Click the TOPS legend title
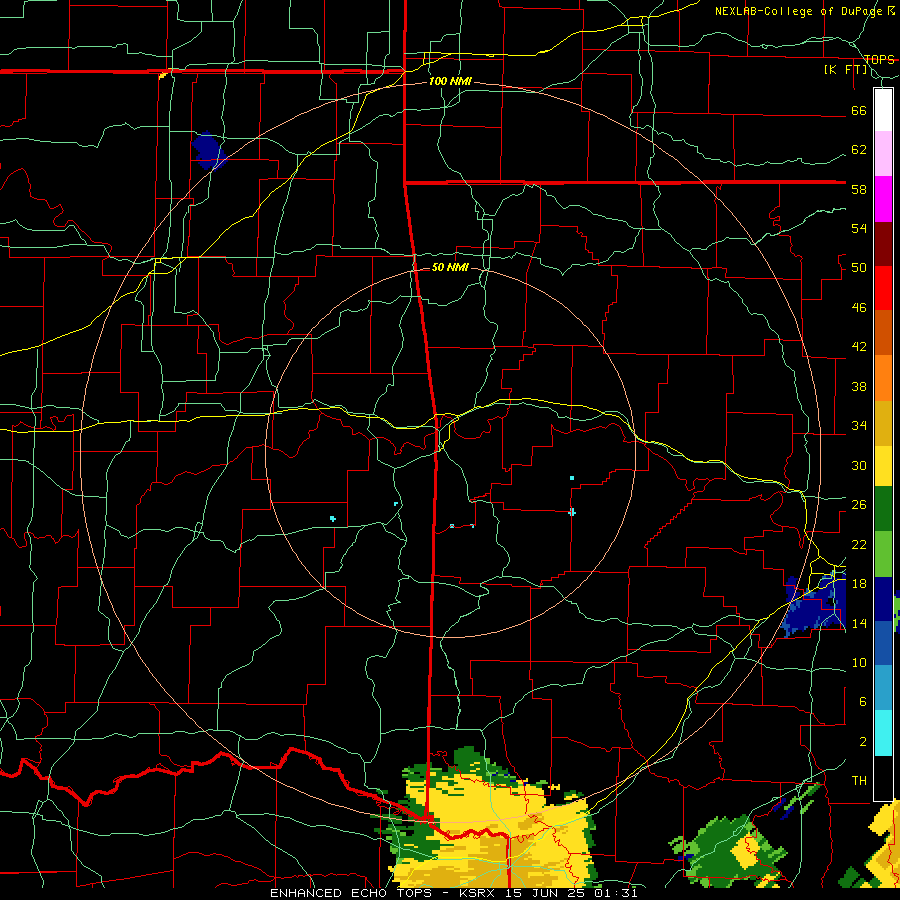 879,59
